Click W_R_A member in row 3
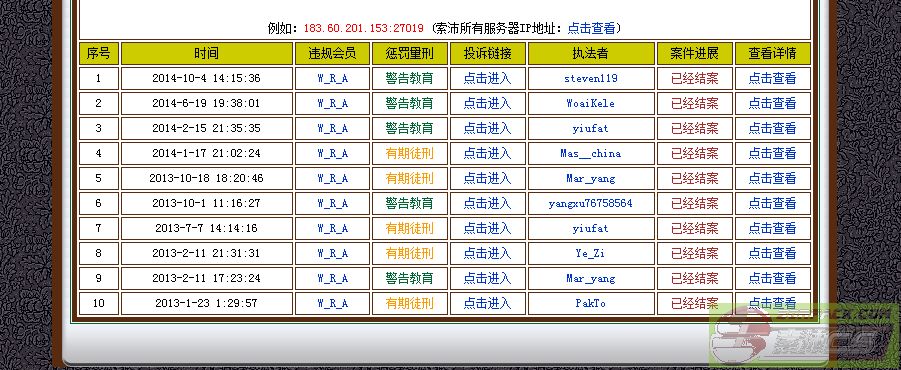This screenshot has height=370, width=901. tap(332, 128)
